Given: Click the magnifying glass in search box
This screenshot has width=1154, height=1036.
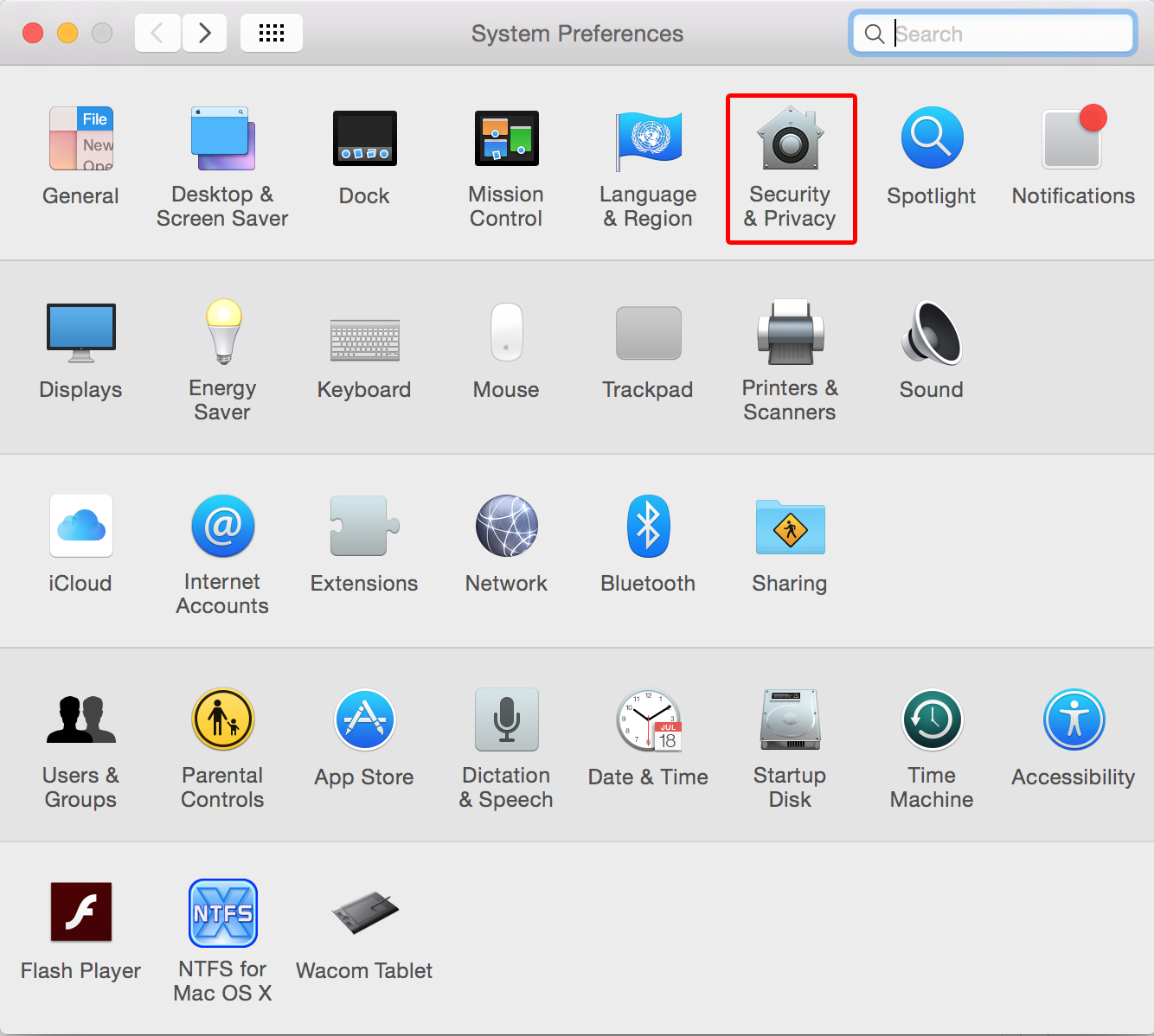Looking at the screenshot, I should pyautogui.click(x=875, y=34).
